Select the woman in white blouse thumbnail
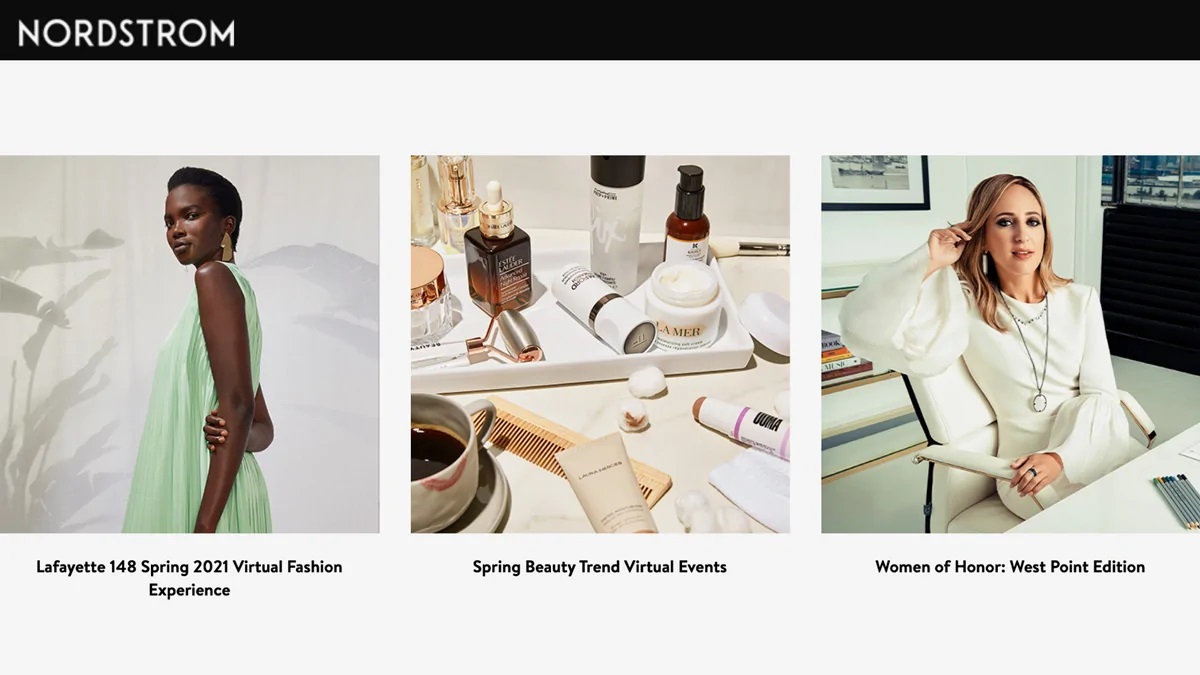This screenshot has width=1200, height=675. point(1011,344)
